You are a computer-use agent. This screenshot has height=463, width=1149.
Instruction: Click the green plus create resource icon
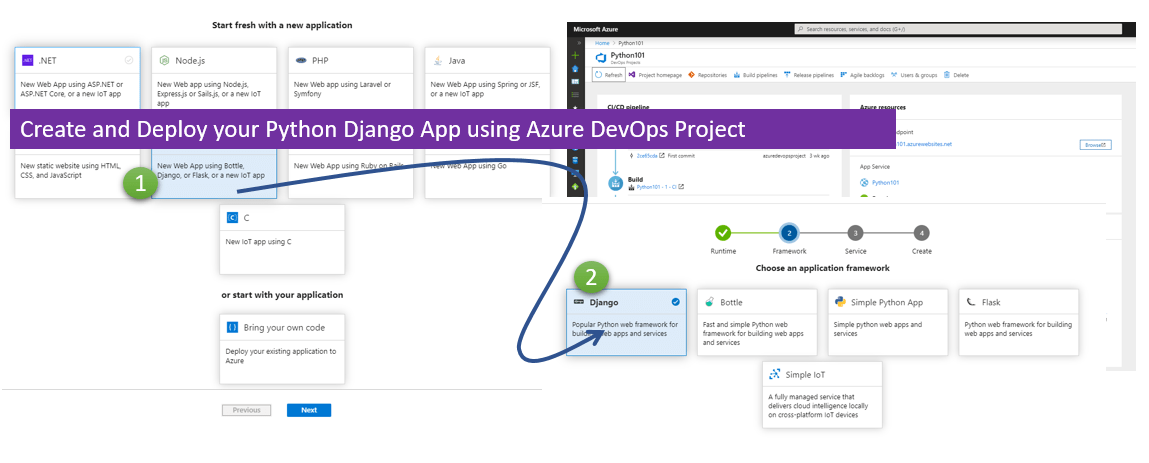pyautogui.click(x=575, y=56)
